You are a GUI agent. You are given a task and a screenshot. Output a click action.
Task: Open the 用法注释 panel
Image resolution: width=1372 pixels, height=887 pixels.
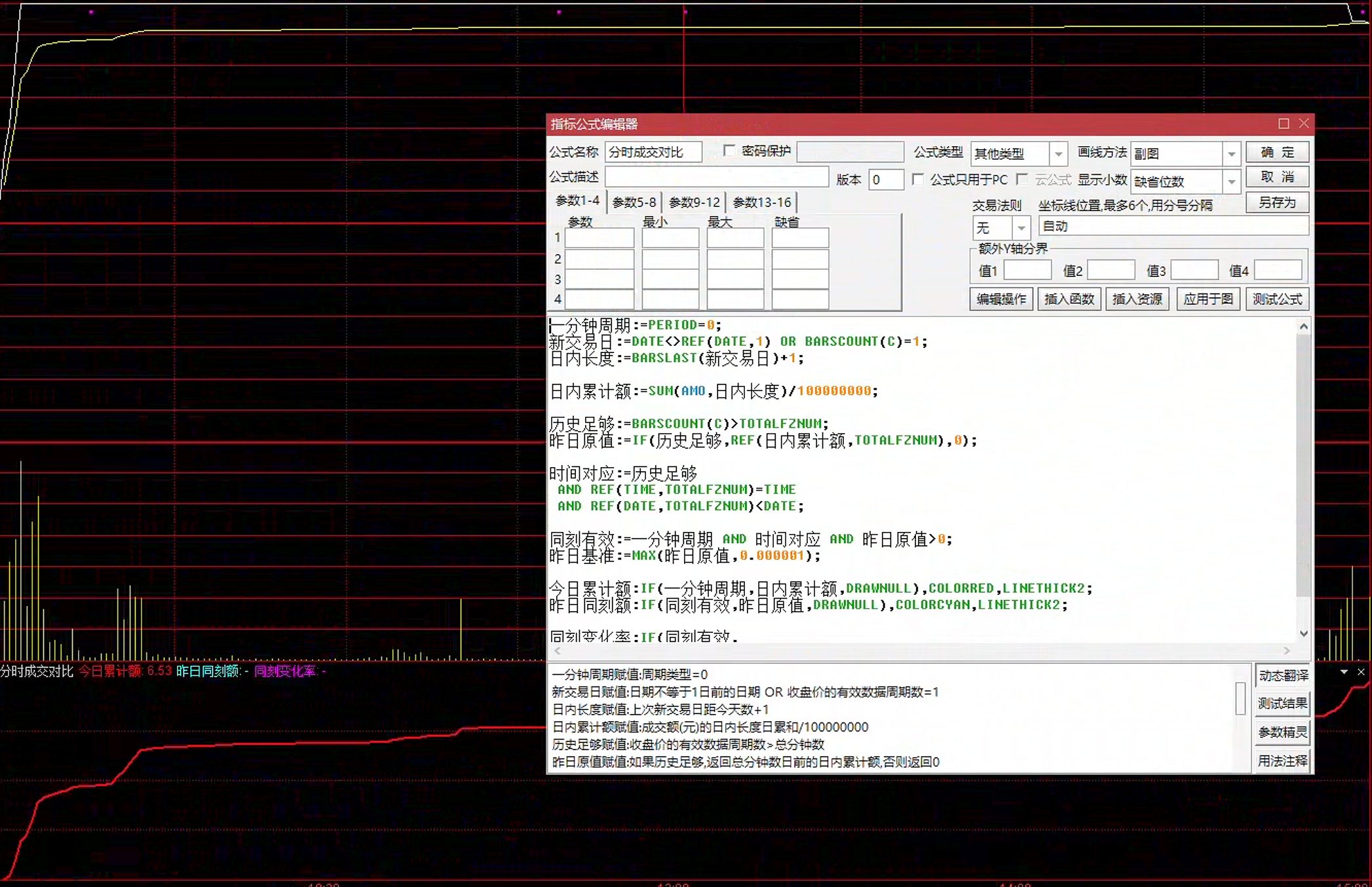click(x=1283, y=761)
